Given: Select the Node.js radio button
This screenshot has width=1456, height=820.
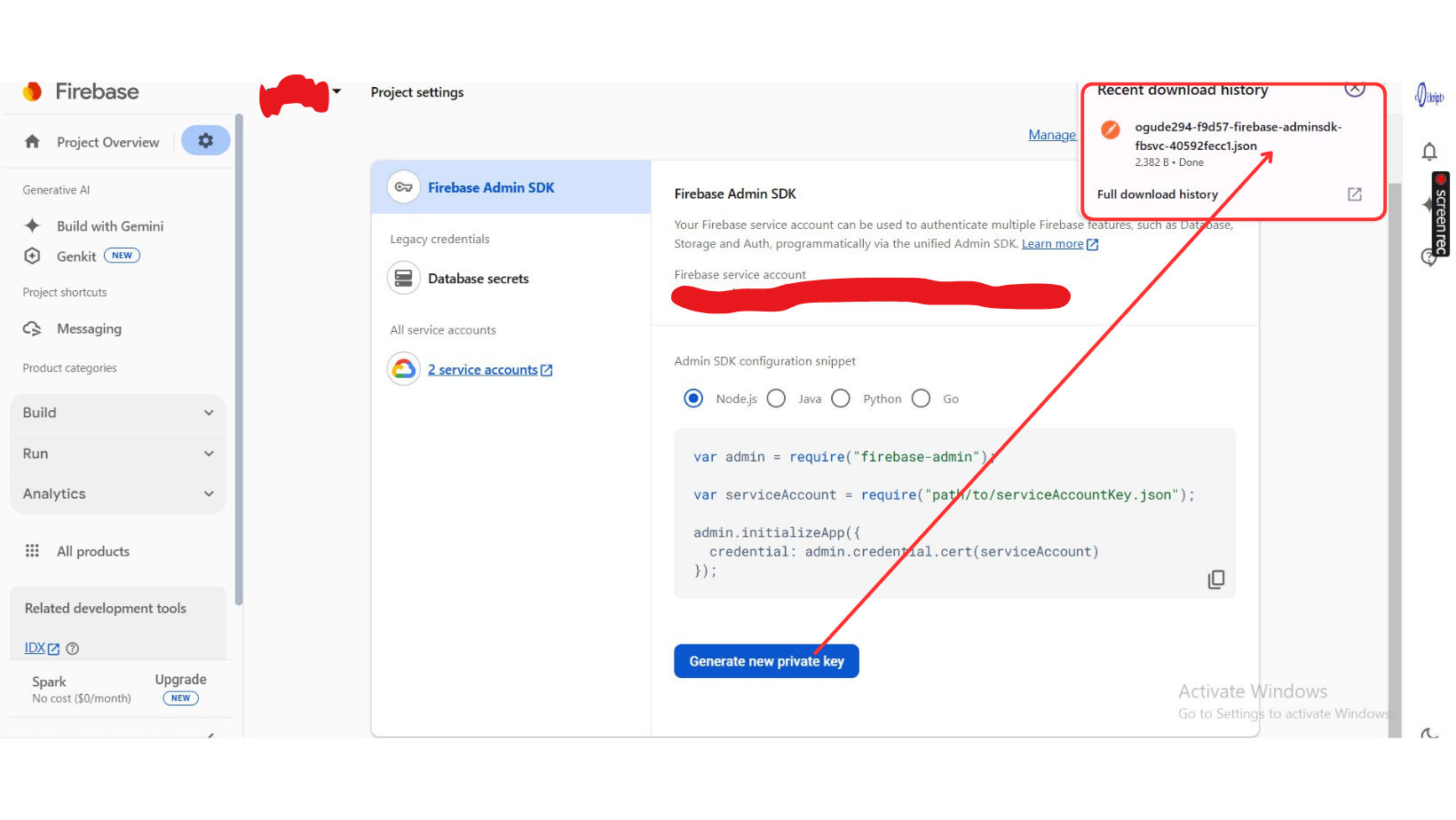Looking at the screenshot, I should 693,398.
